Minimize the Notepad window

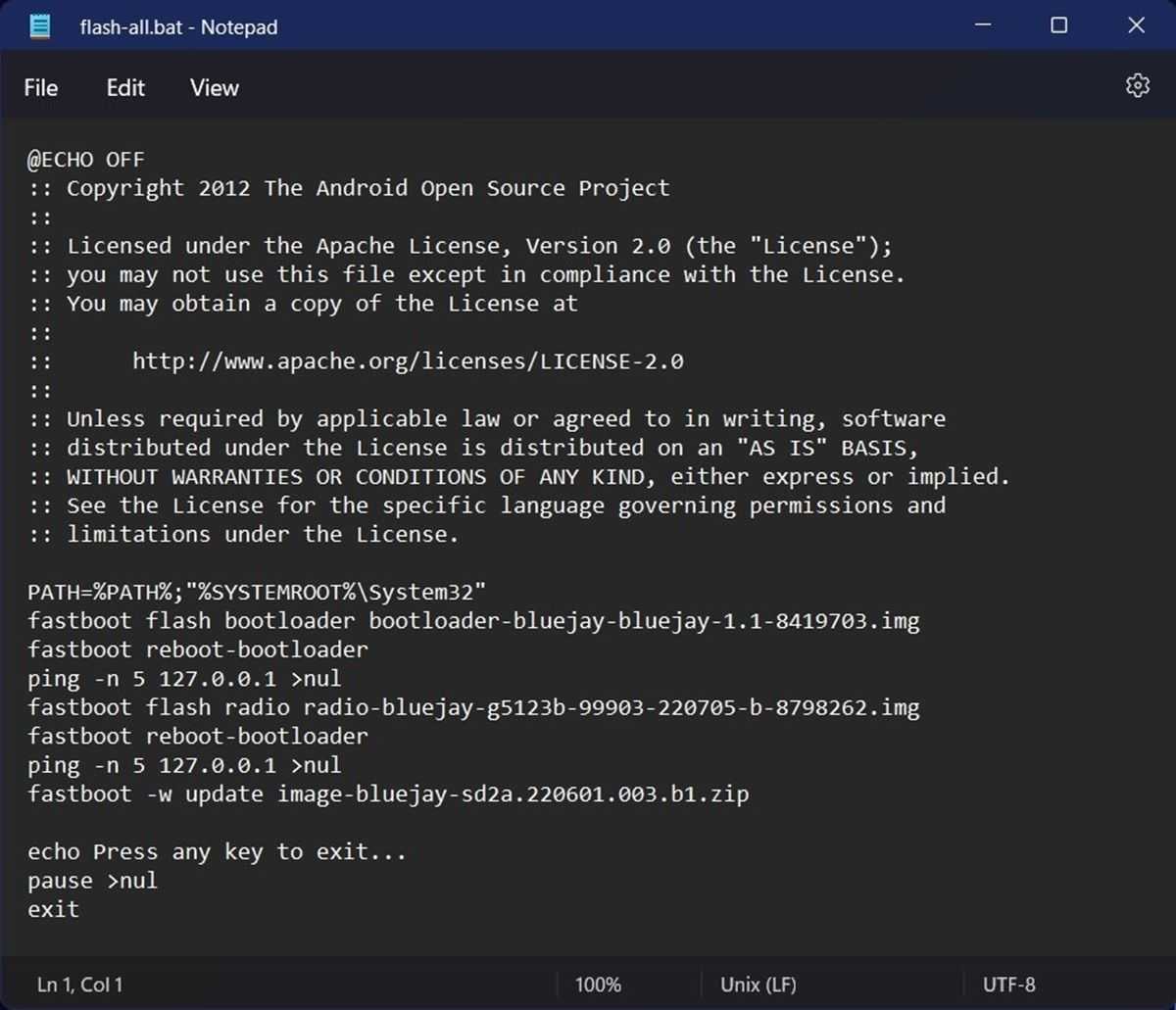tap(982, 26)
